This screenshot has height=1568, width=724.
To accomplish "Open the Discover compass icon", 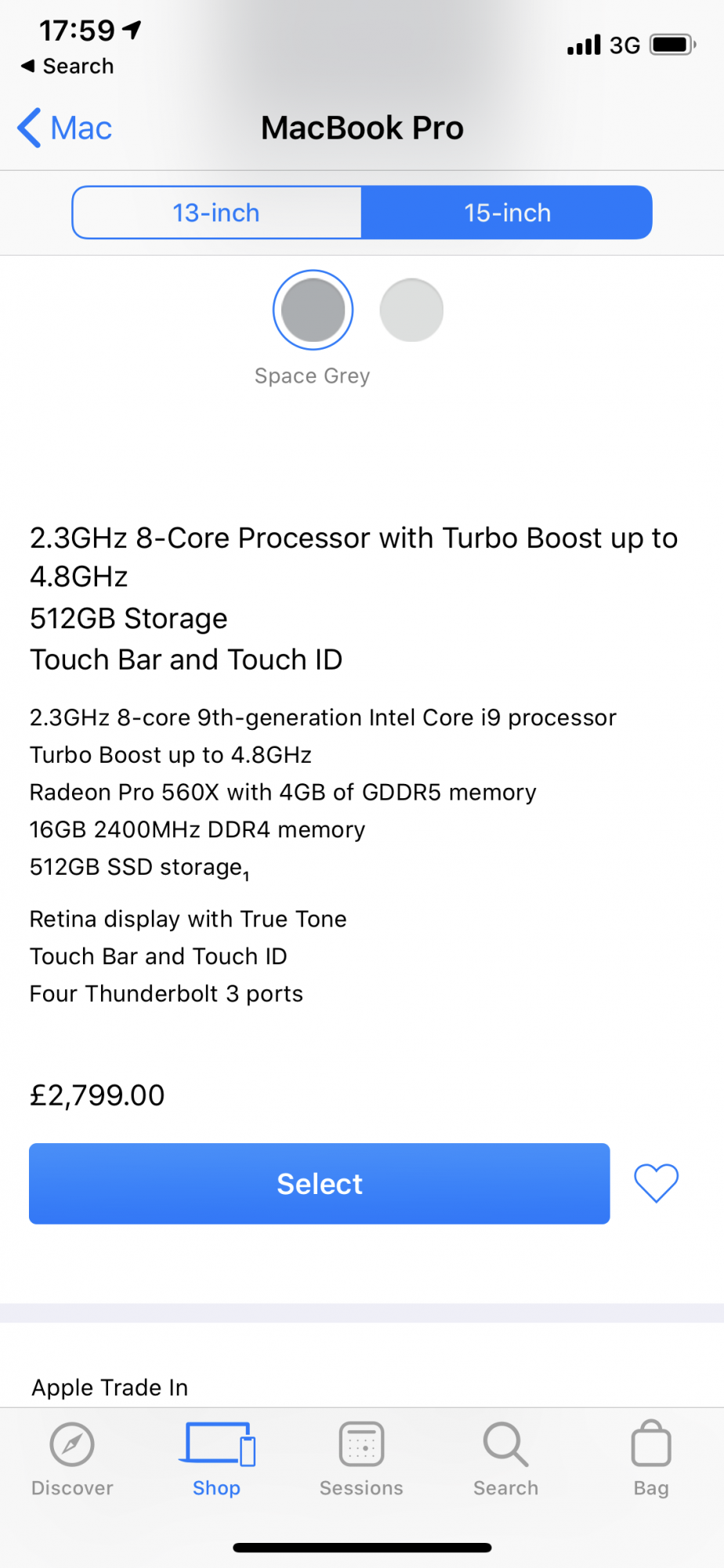I will pos(72,1444).
